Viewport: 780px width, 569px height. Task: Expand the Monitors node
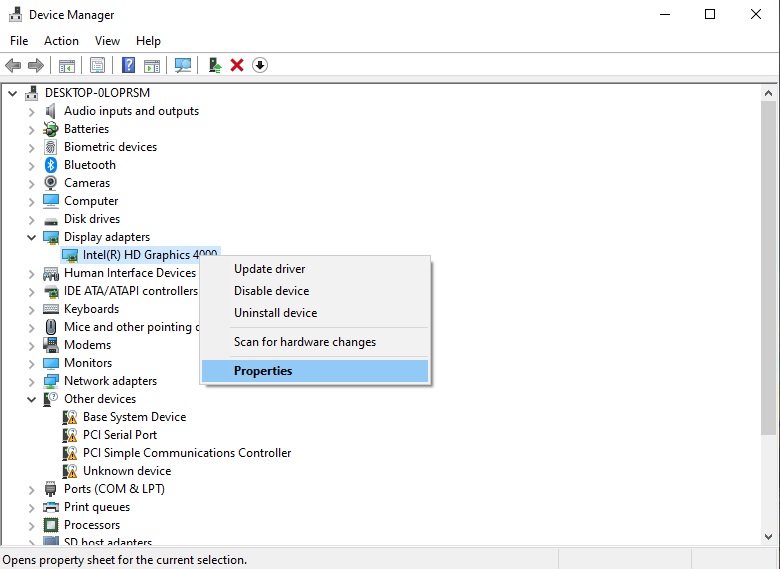31,364
